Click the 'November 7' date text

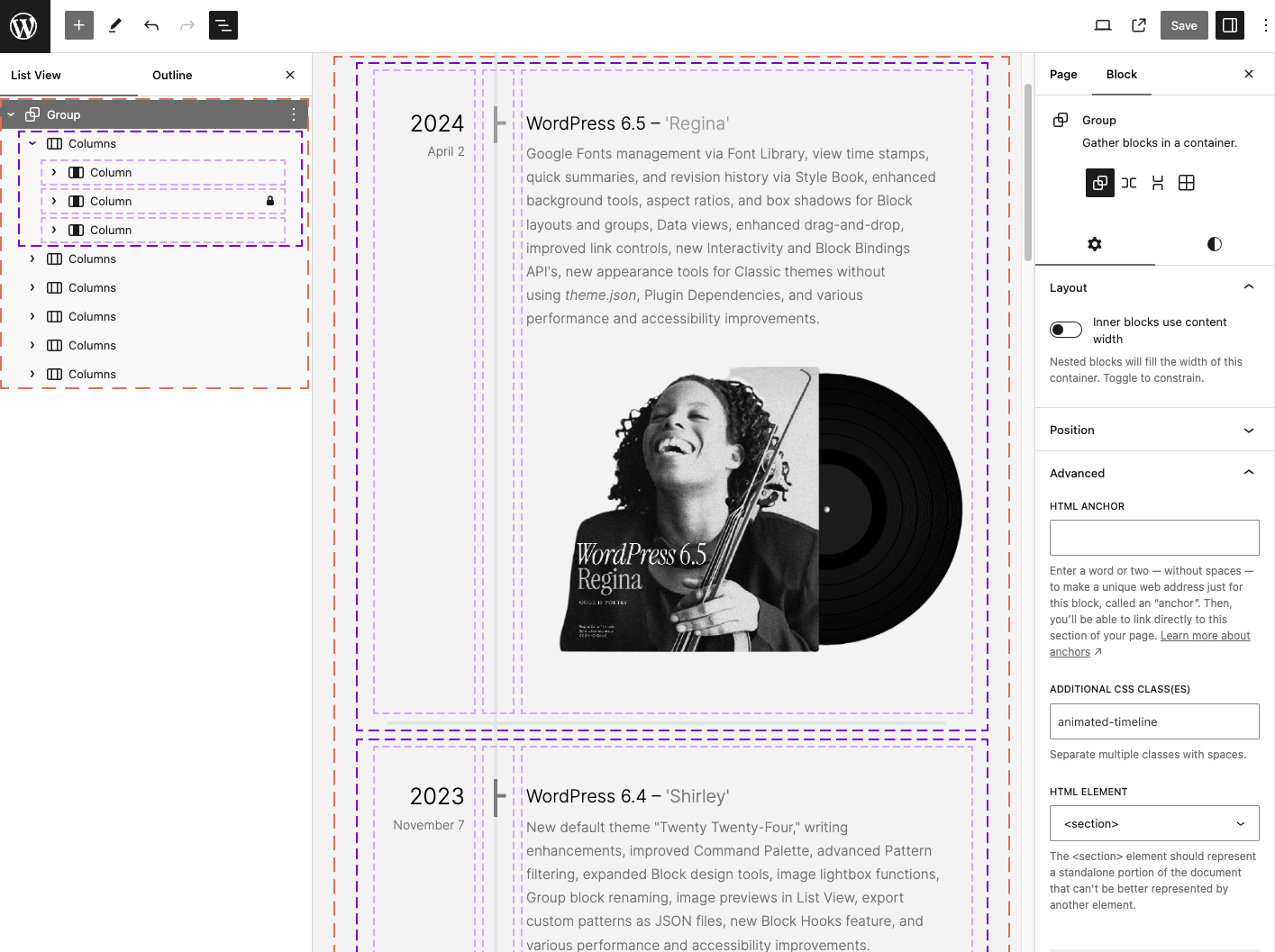(x=429, y=825)
